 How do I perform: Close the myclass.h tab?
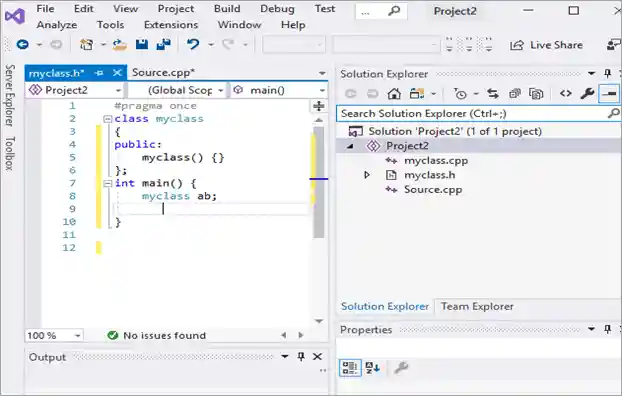(117, 73)
